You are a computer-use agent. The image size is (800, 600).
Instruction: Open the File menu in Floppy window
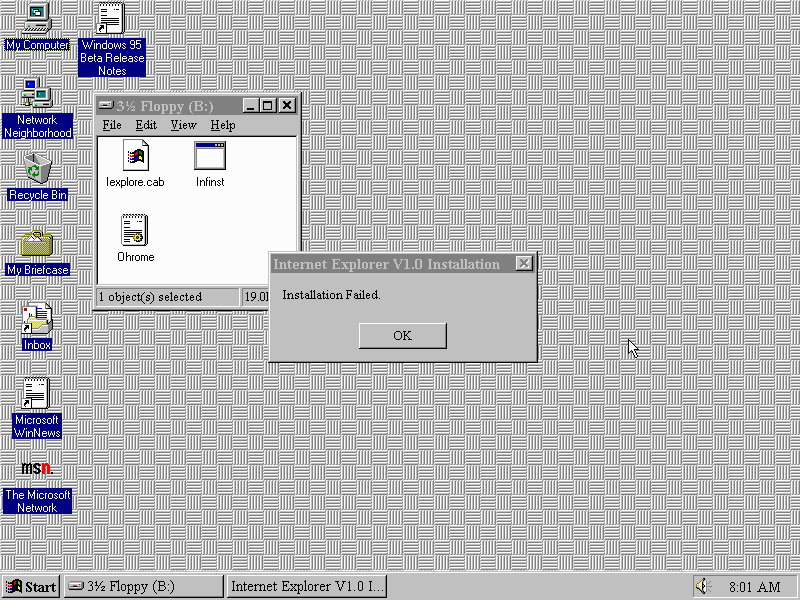pos(112,125)
